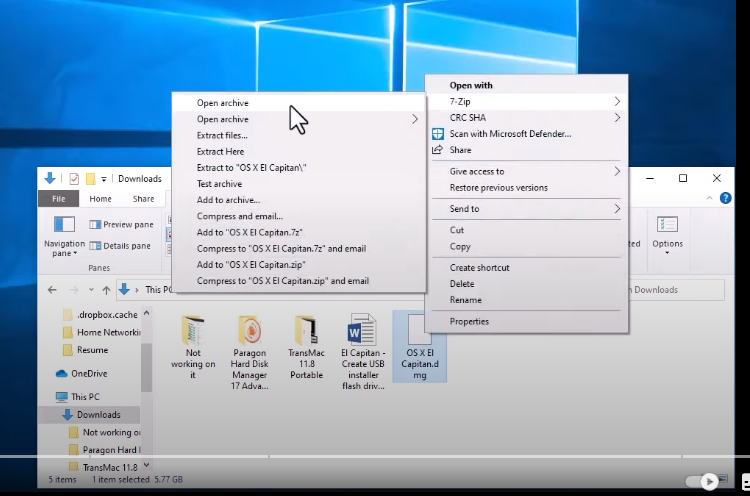
Task: Click the Options ribbon icon
Action: coord(667,224)
